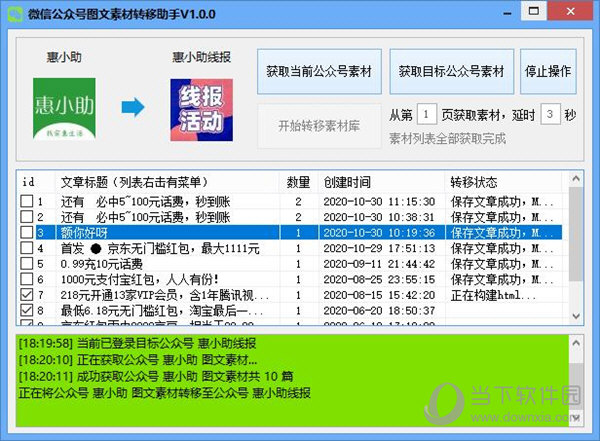The height and width of the screenshot is (441, 600).
Task: Click creation time 2020-08-15 15:42:20
Action: [x=379, y=295]
